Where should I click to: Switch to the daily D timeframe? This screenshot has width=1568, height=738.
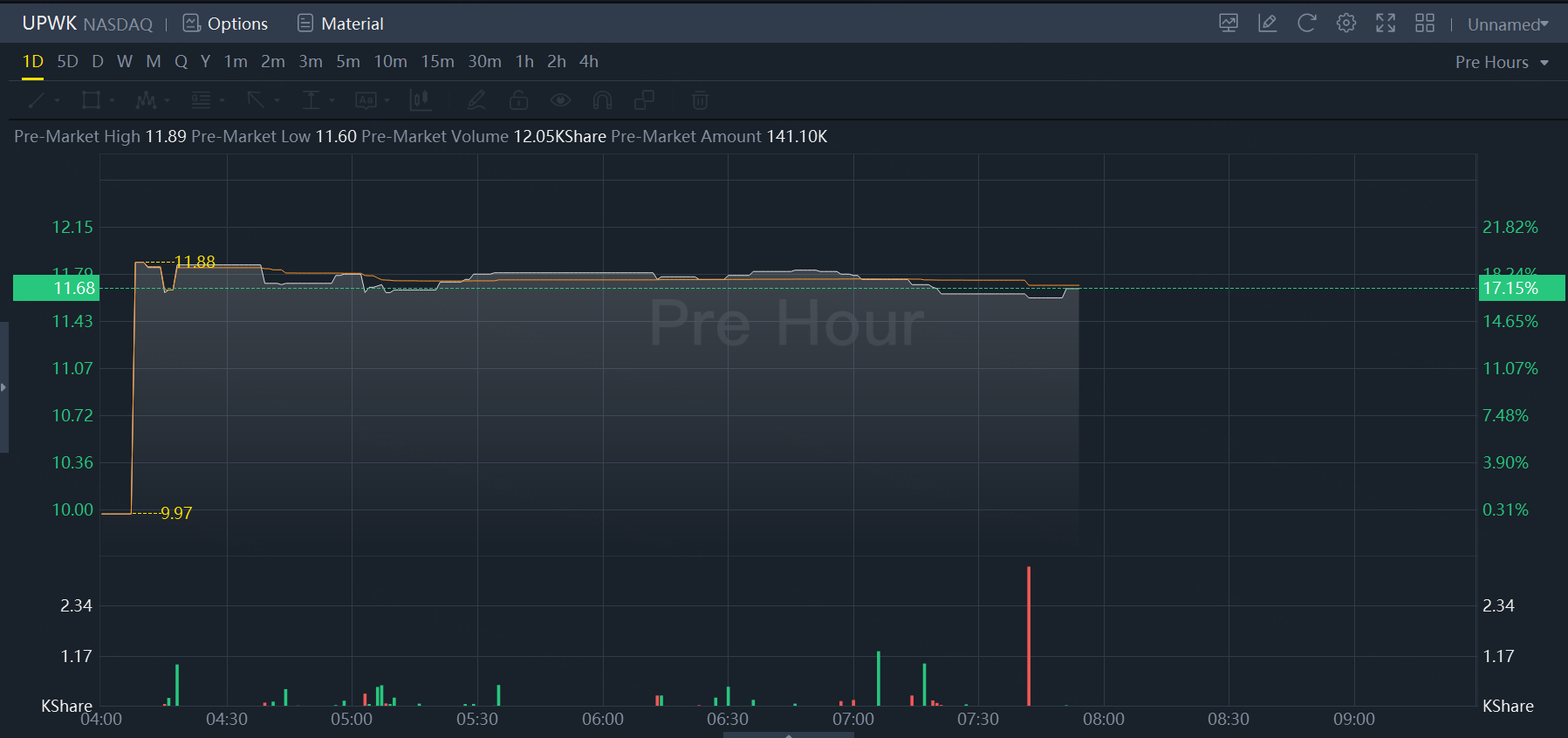point(98,62)
